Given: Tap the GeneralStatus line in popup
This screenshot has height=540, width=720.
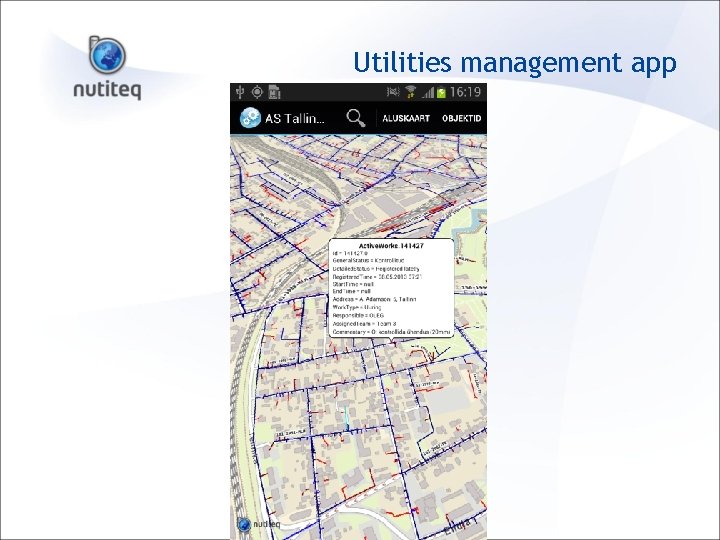Looking at the screenshot, I should coord(368,260).
